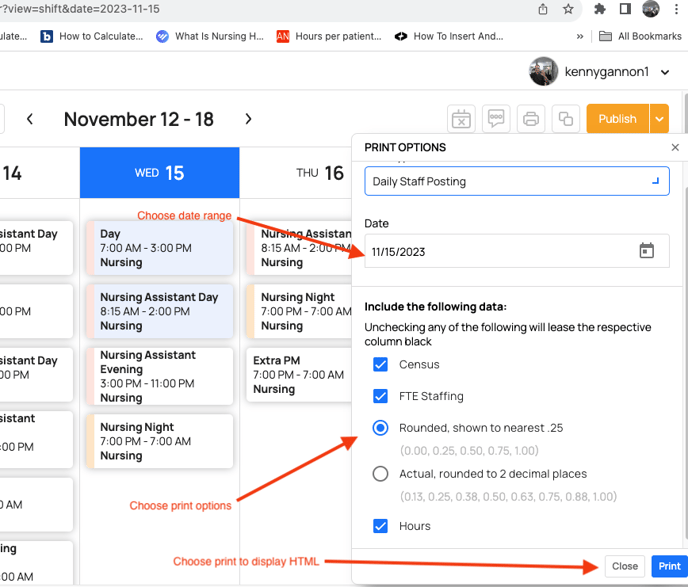Uncheck the Census checkbox
The image size is (688, 587).
380,365
